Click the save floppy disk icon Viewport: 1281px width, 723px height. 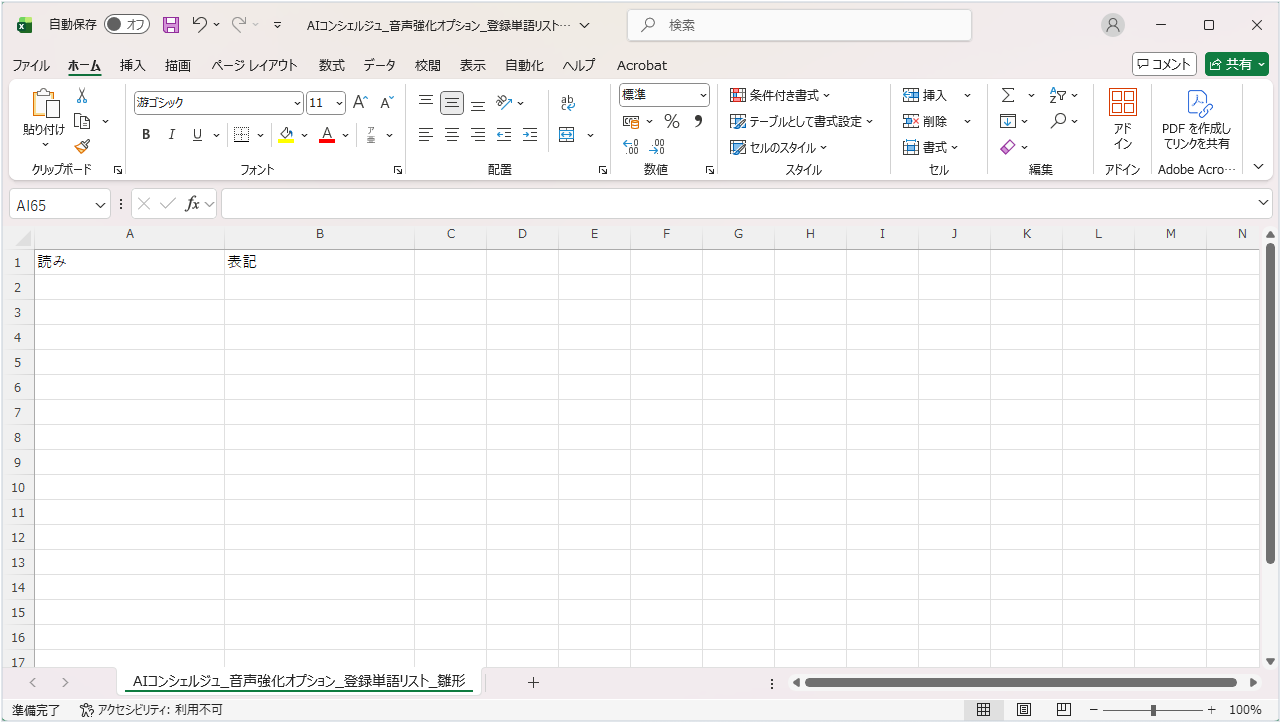[171, 25]
